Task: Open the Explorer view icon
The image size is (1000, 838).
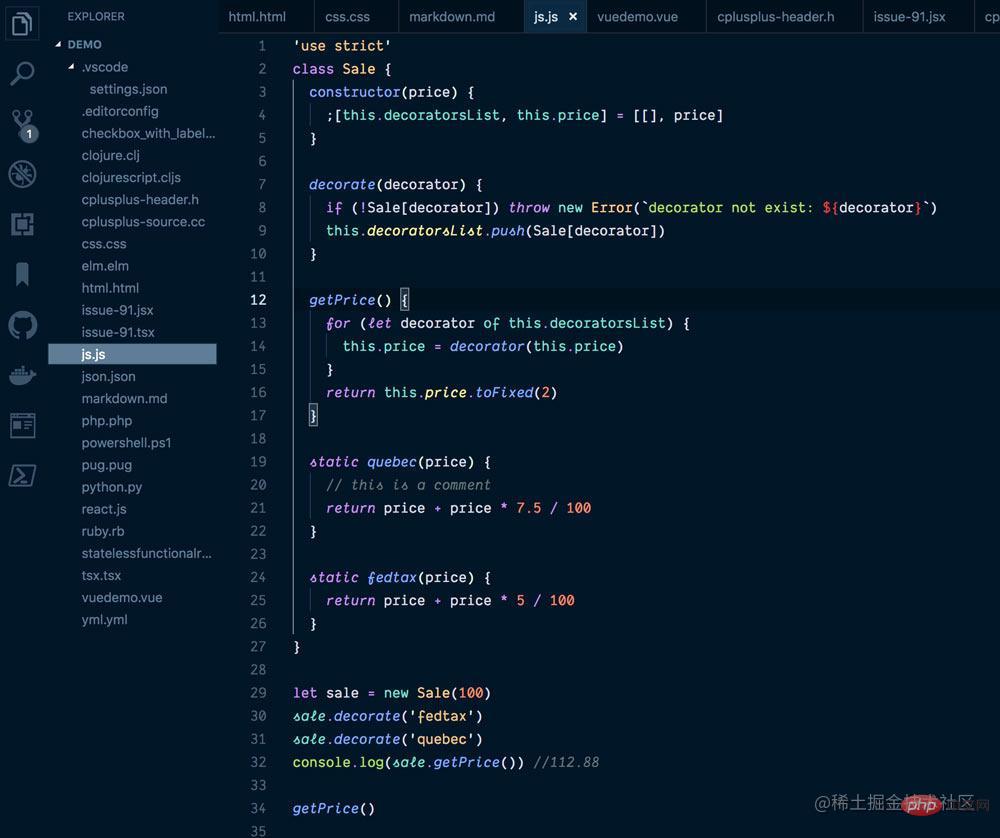Action: click(x=23, y=23)
